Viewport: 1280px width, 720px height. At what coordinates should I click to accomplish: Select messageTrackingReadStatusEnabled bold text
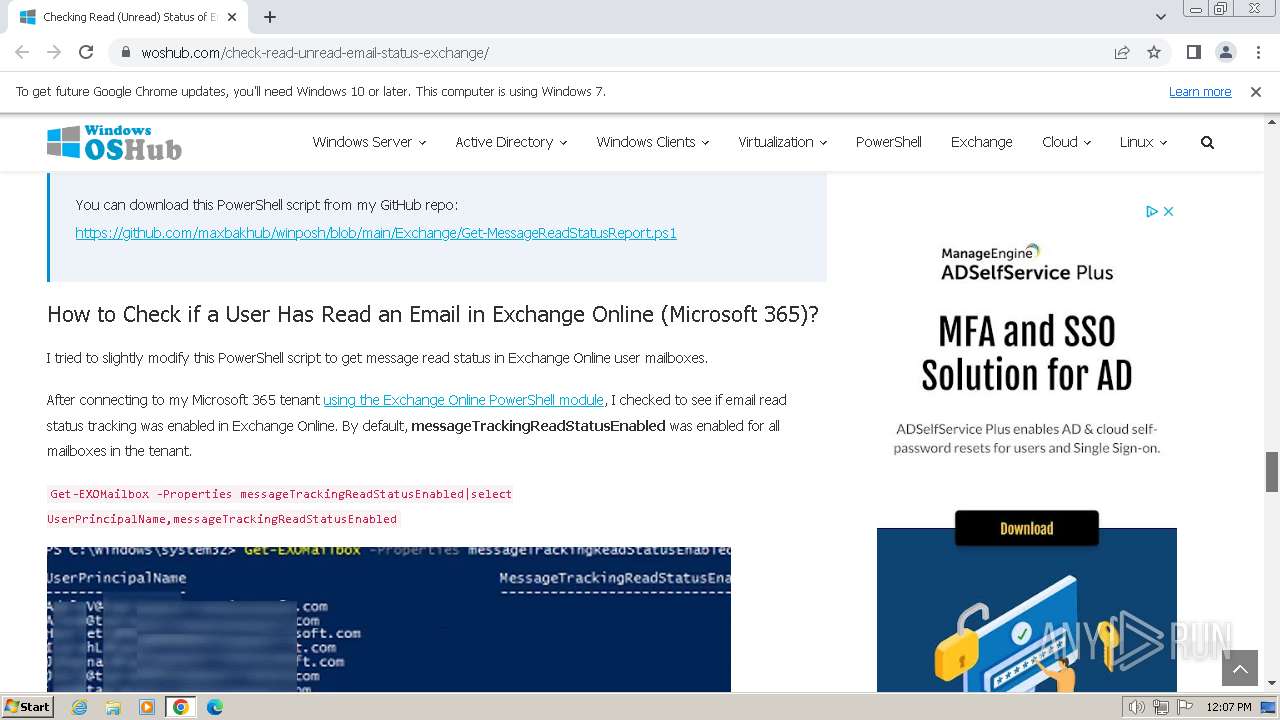click(x=538, y=426)
